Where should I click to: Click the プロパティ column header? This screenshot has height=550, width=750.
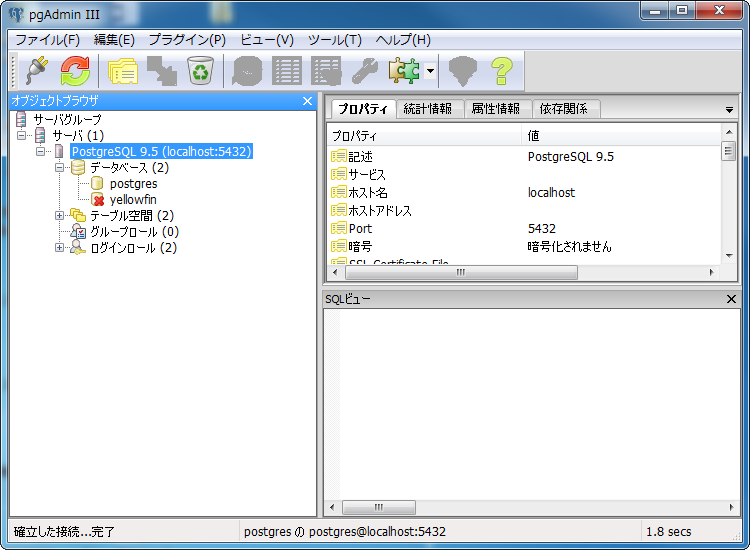pos(424,136)
